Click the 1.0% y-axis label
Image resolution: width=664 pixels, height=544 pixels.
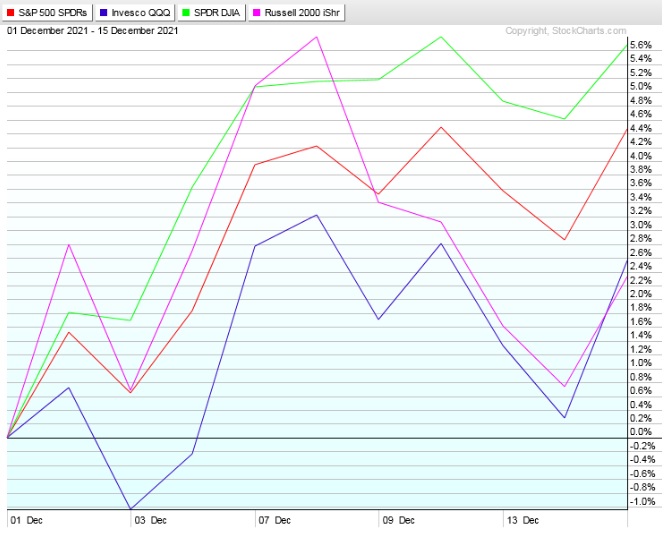coord(641,363)
